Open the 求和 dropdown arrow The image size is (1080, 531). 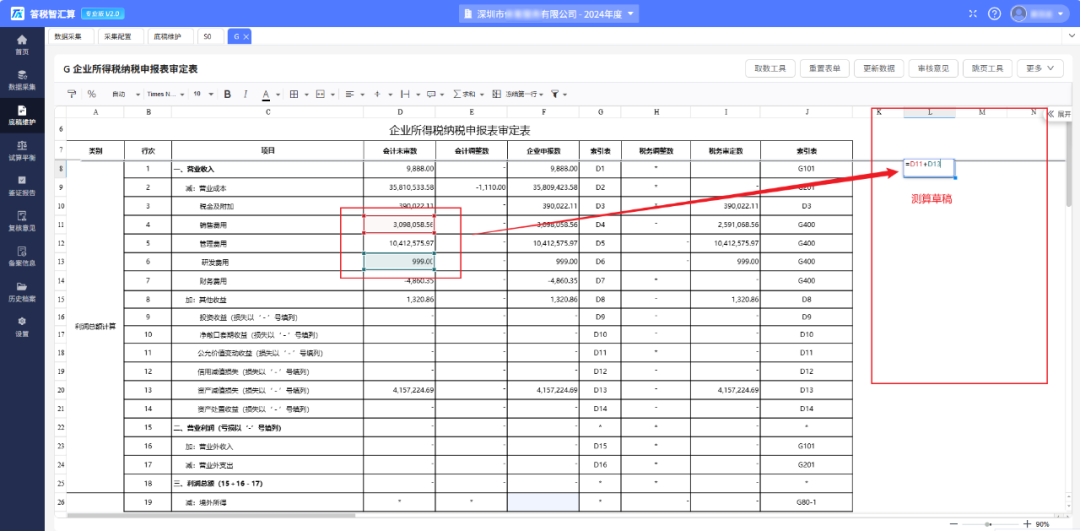[x=482, y=94]
